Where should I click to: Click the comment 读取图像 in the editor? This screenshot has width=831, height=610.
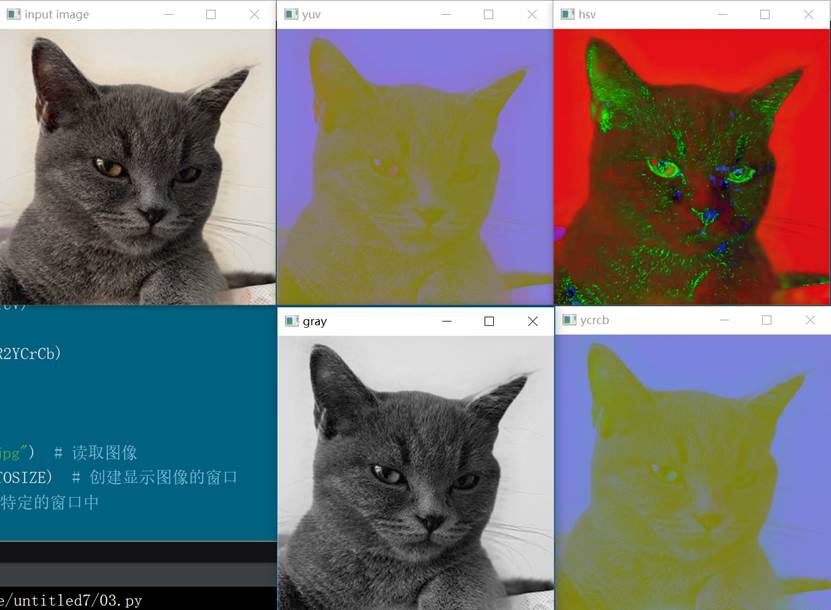[104, 453]
